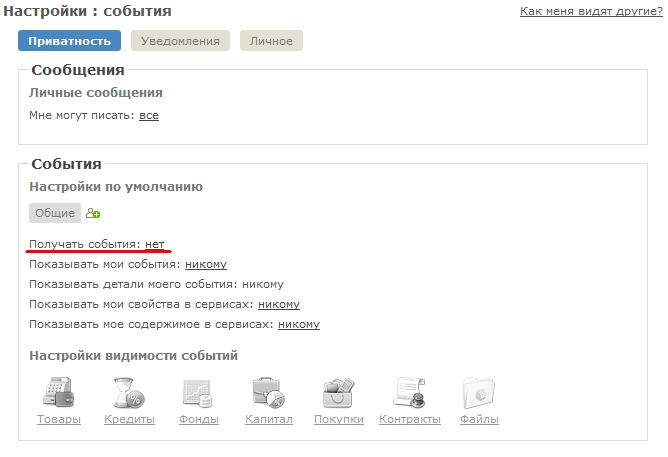
Task: Open the Файлы folder icon
Action: point(479,392)
